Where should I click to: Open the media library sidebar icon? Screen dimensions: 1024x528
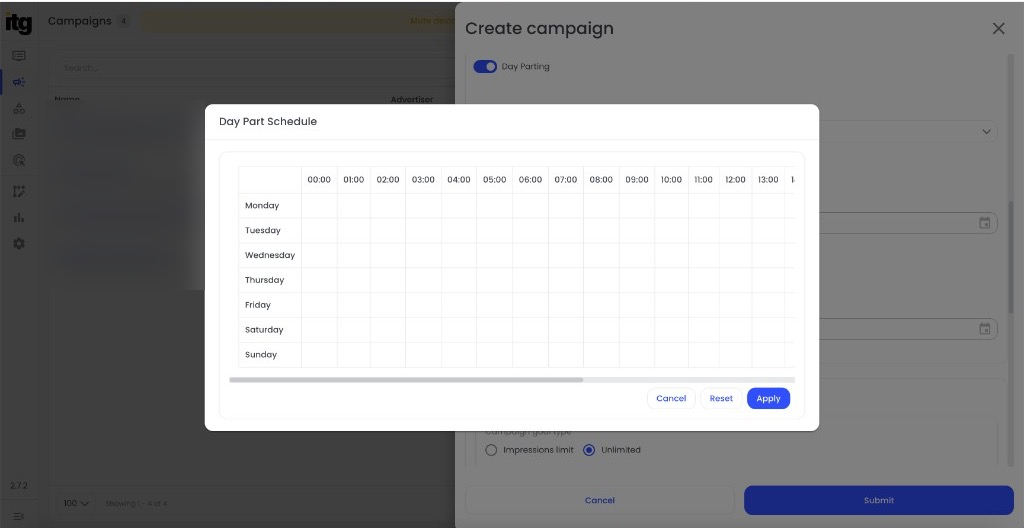click(19, 134)
